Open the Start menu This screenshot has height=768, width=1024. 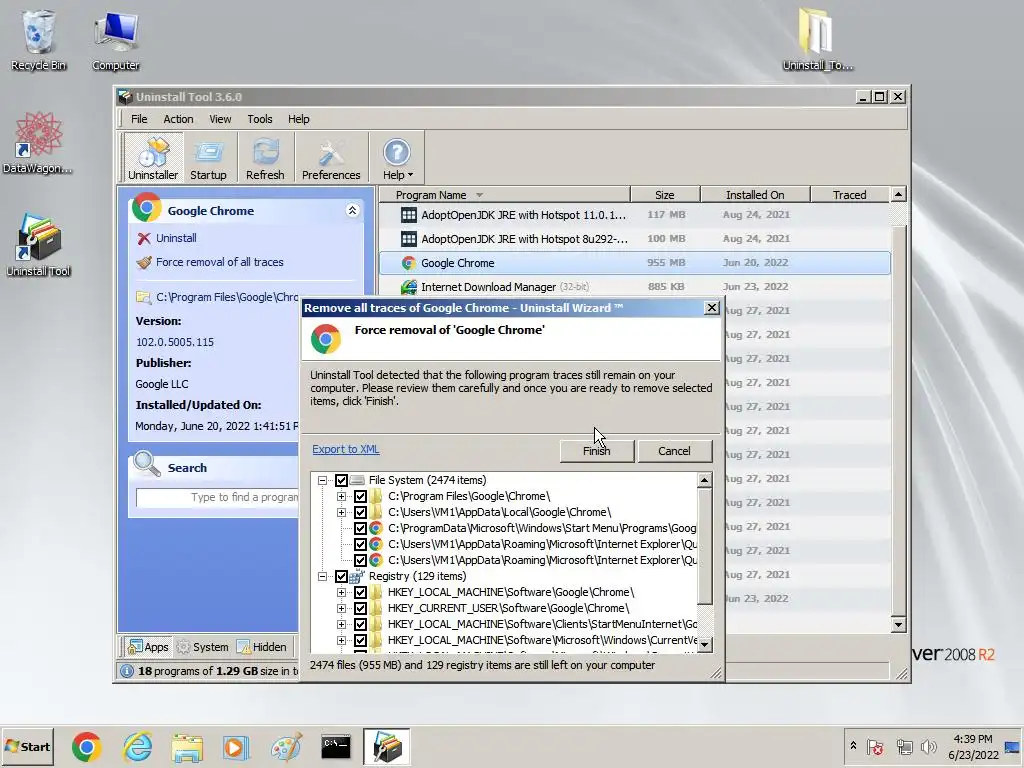[x=27, y=746]
